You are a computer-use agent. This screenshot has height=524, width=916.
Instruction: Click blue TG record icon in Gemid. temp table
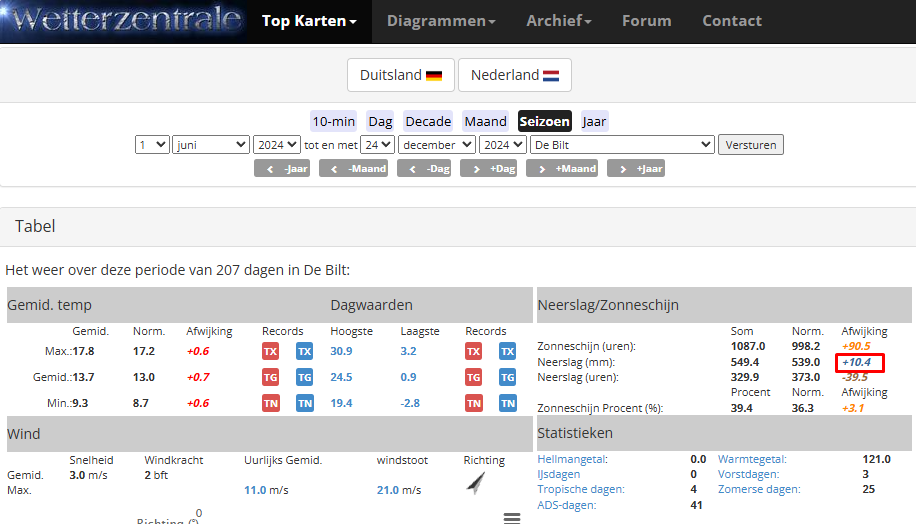pos(304,377)
